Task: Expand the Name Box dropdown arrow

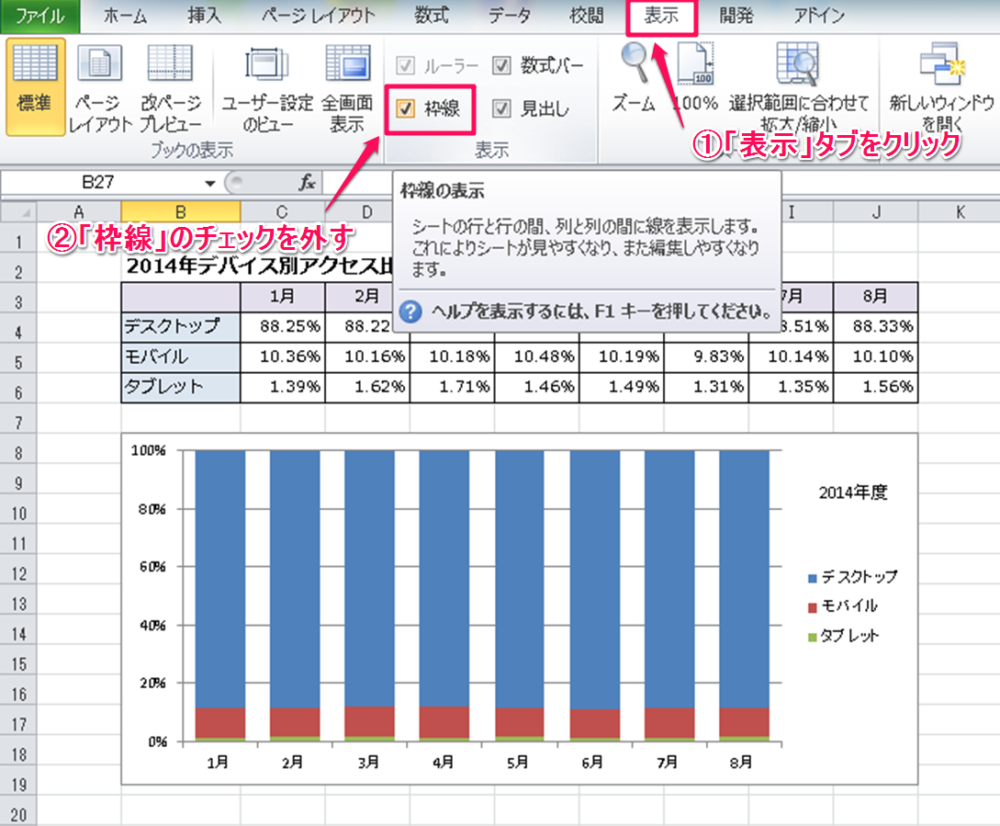Action: click(x=210, y=183)
